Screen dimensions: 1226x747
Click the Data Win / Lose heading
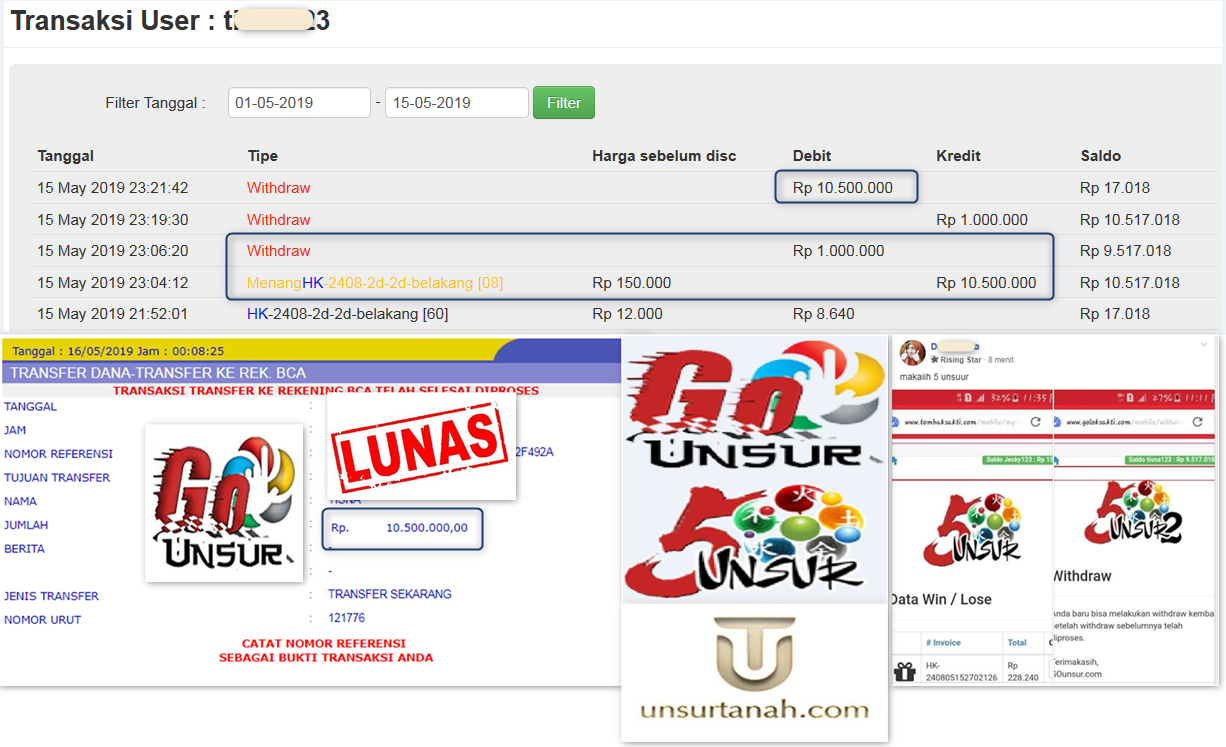pos(941,599)
